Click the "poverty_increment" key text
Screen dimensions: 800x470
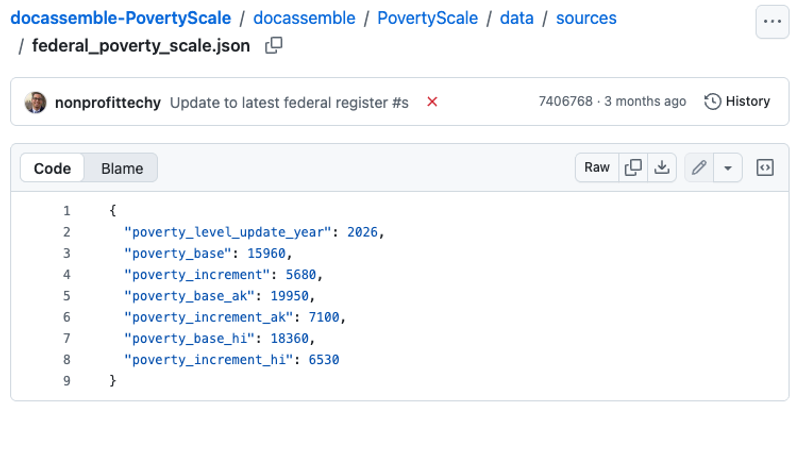(197, 275)
